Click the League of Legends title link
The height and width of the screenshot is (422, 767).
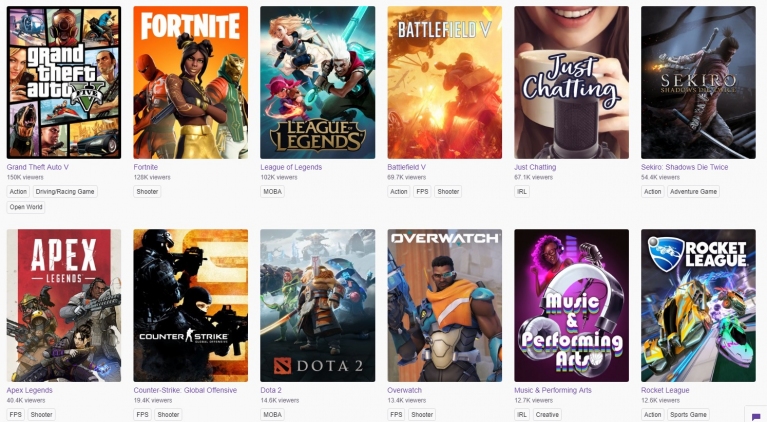[291, 167]
